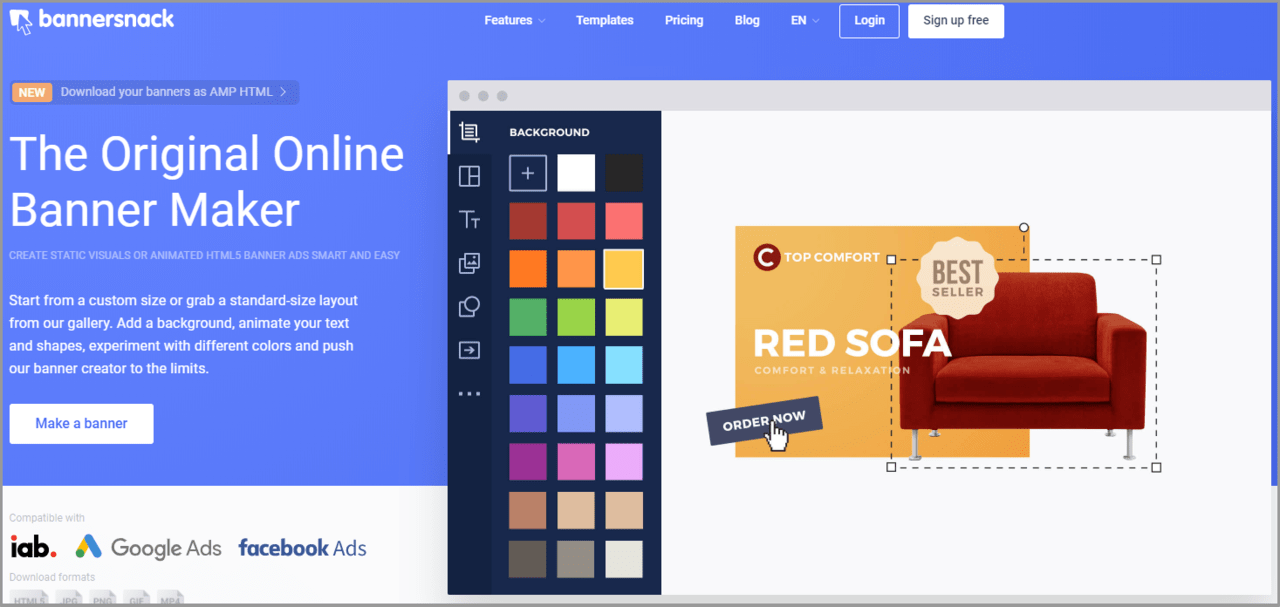Pick the off-white cream swatch

click(x=624, y=558)
